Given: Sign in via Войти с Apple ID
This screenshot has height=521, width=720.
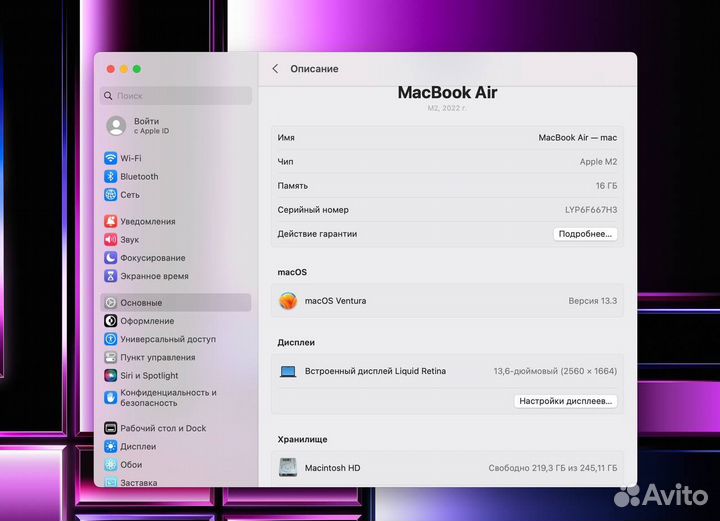Looking at the screenshot, I should point(152,126).
